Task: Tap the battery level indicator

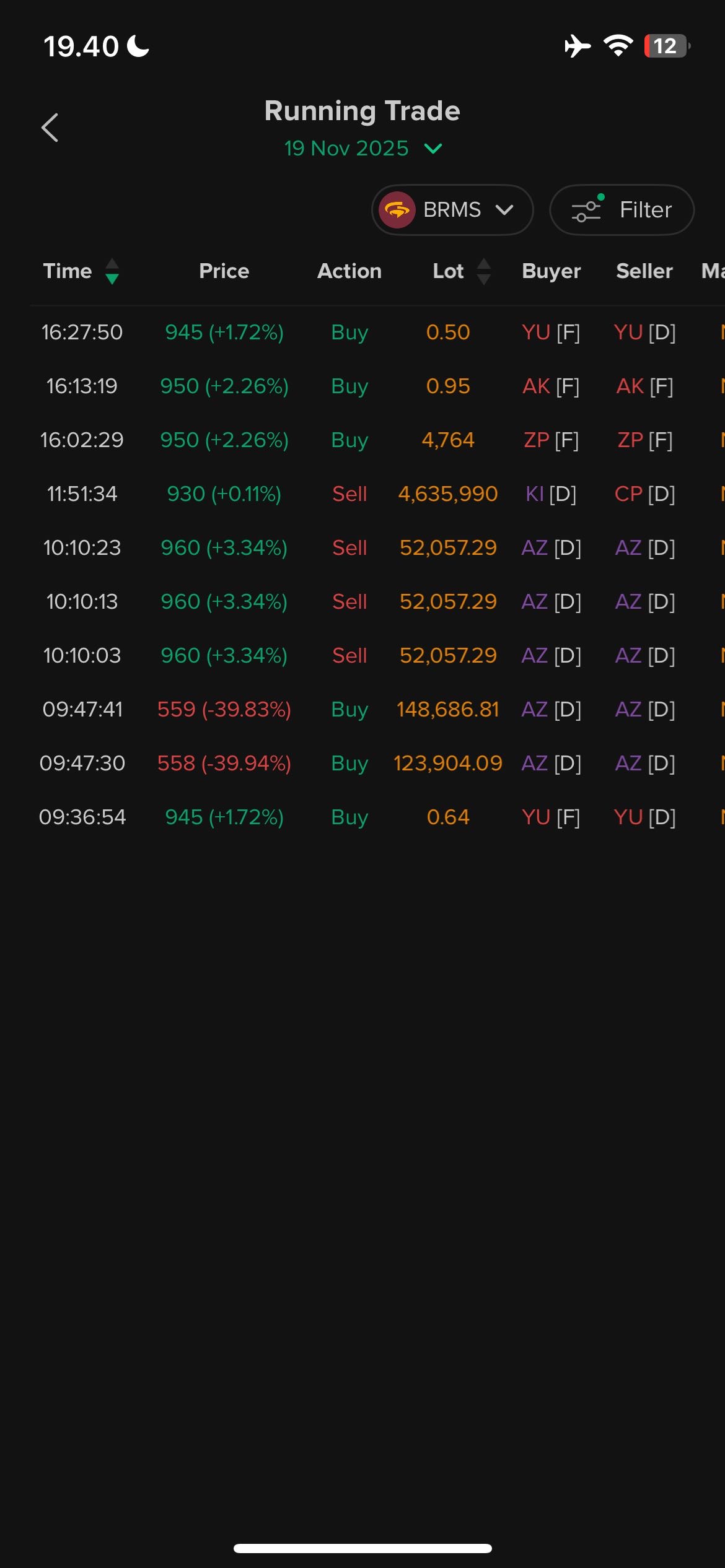Action: pos(667,46)
